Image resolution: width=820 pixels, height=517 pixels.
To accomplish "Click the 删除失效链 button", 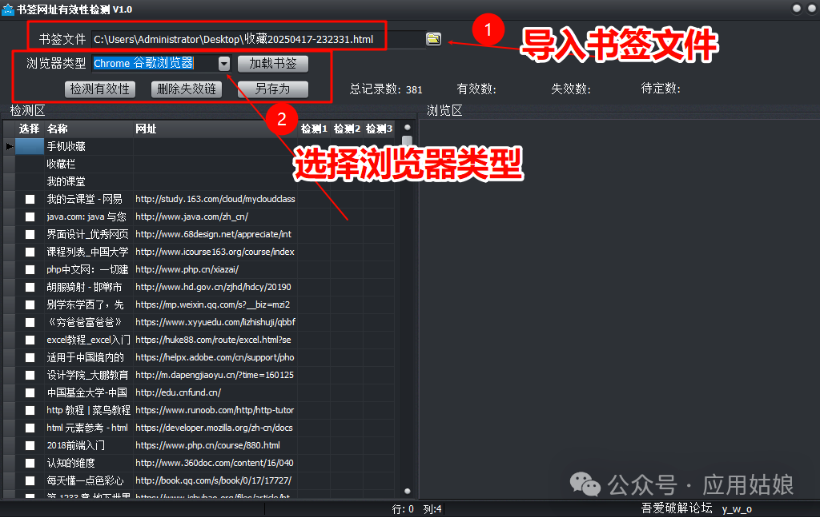I will coord(187,89).
